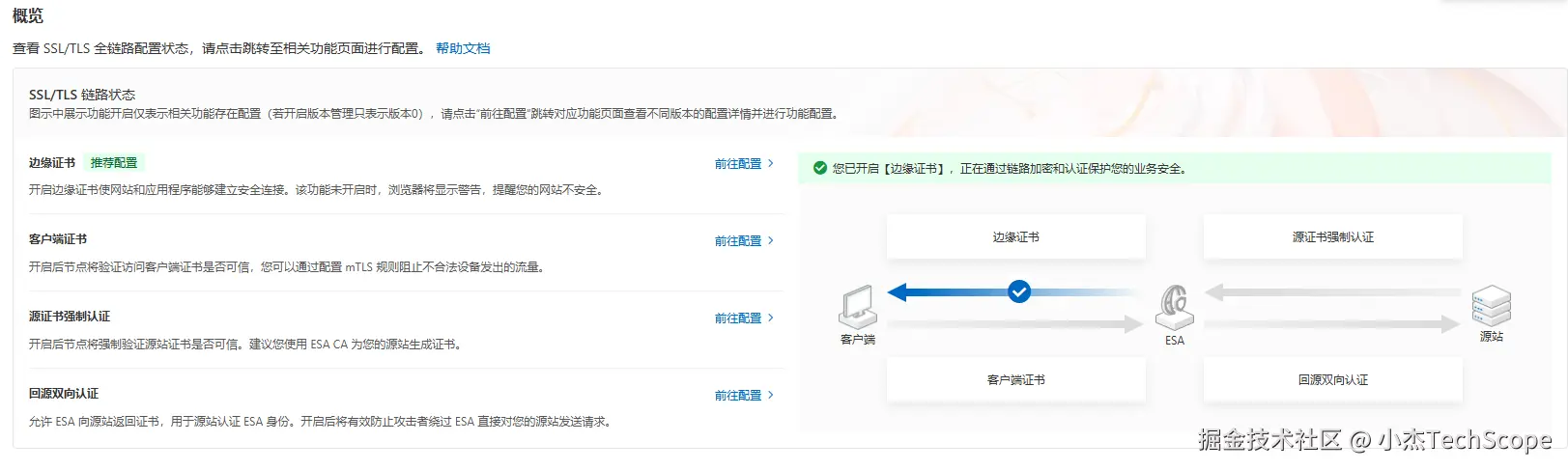
Task: Click the chevron next to 边缘证书 前往配置
Action: tap(771, 164)
